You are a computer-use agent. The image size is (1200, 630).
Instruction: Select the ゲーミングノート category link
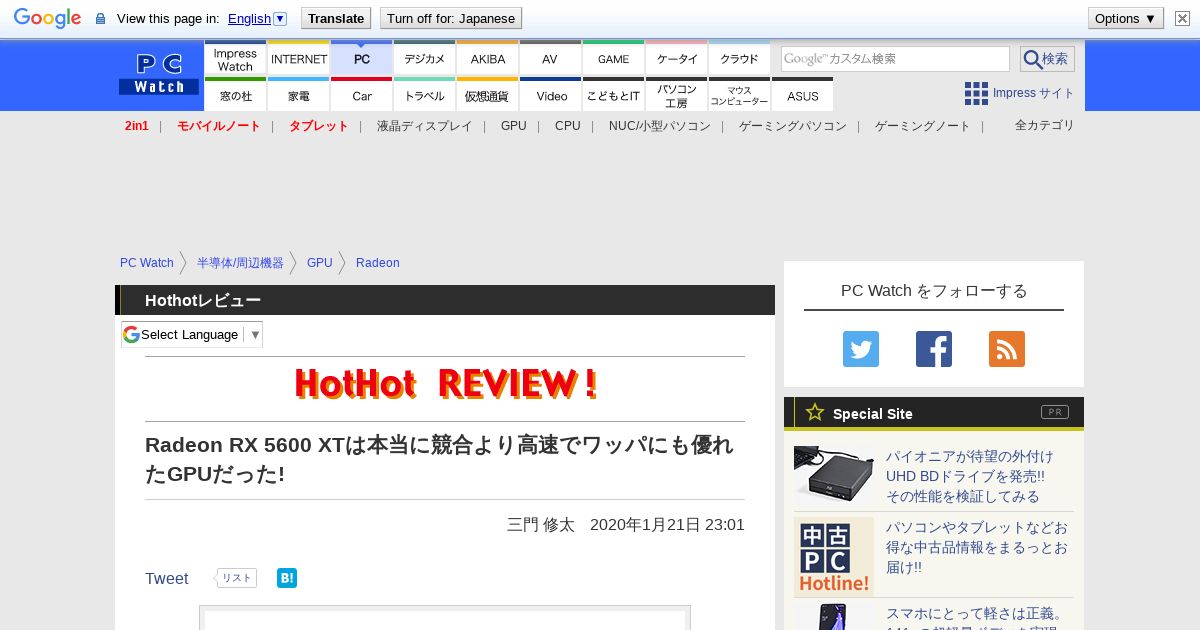coord(922,126)
